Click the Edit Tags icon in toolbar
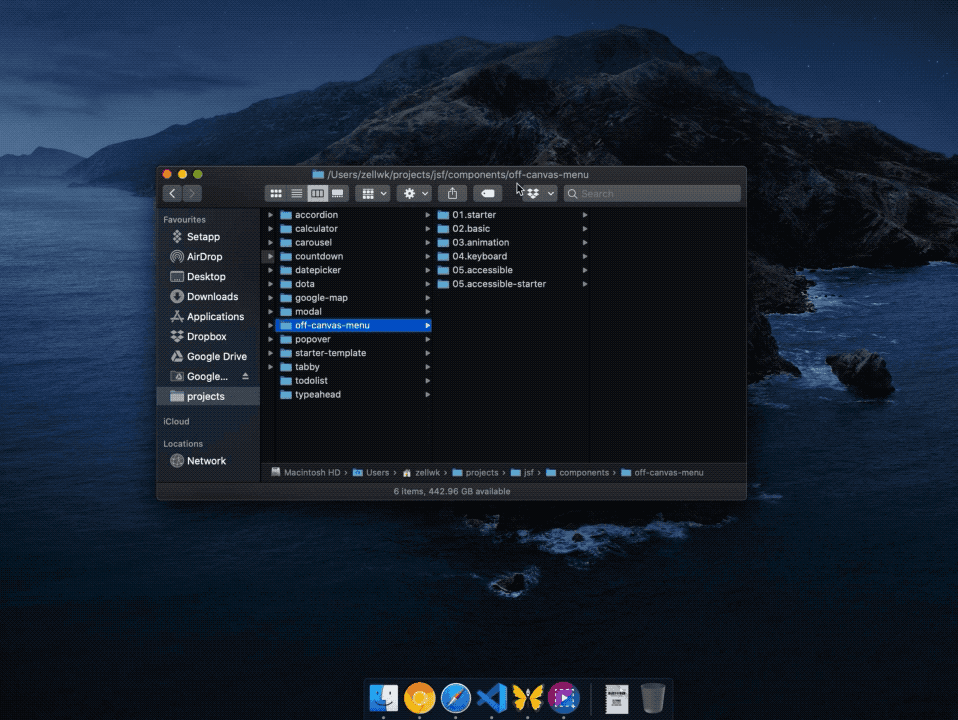The height and width of the screenshot is (720, 958). [x=487, y=193]
